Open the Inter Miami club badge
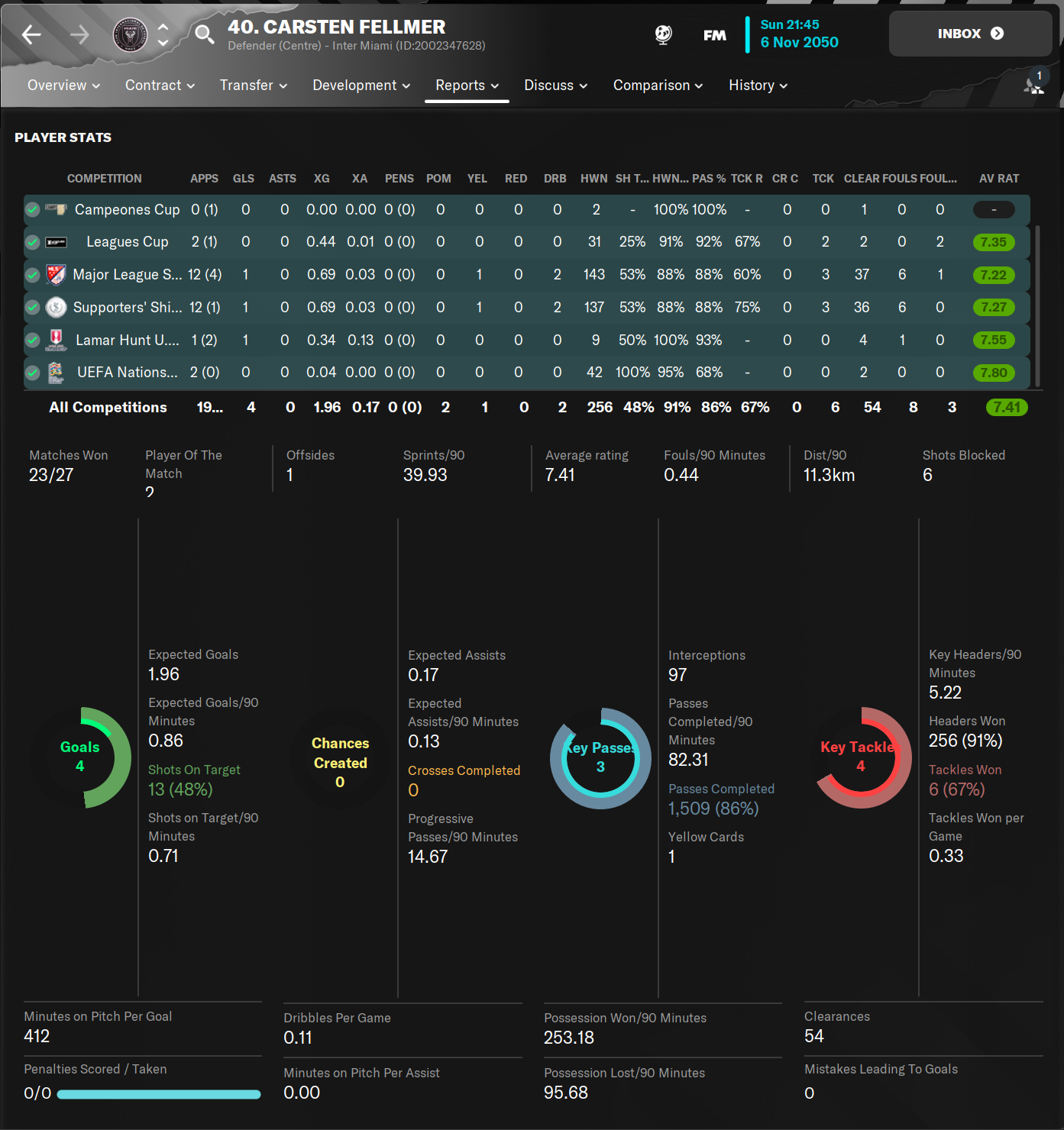The width and height of the screenshot is (1064, 1130). tap(130, 34)
